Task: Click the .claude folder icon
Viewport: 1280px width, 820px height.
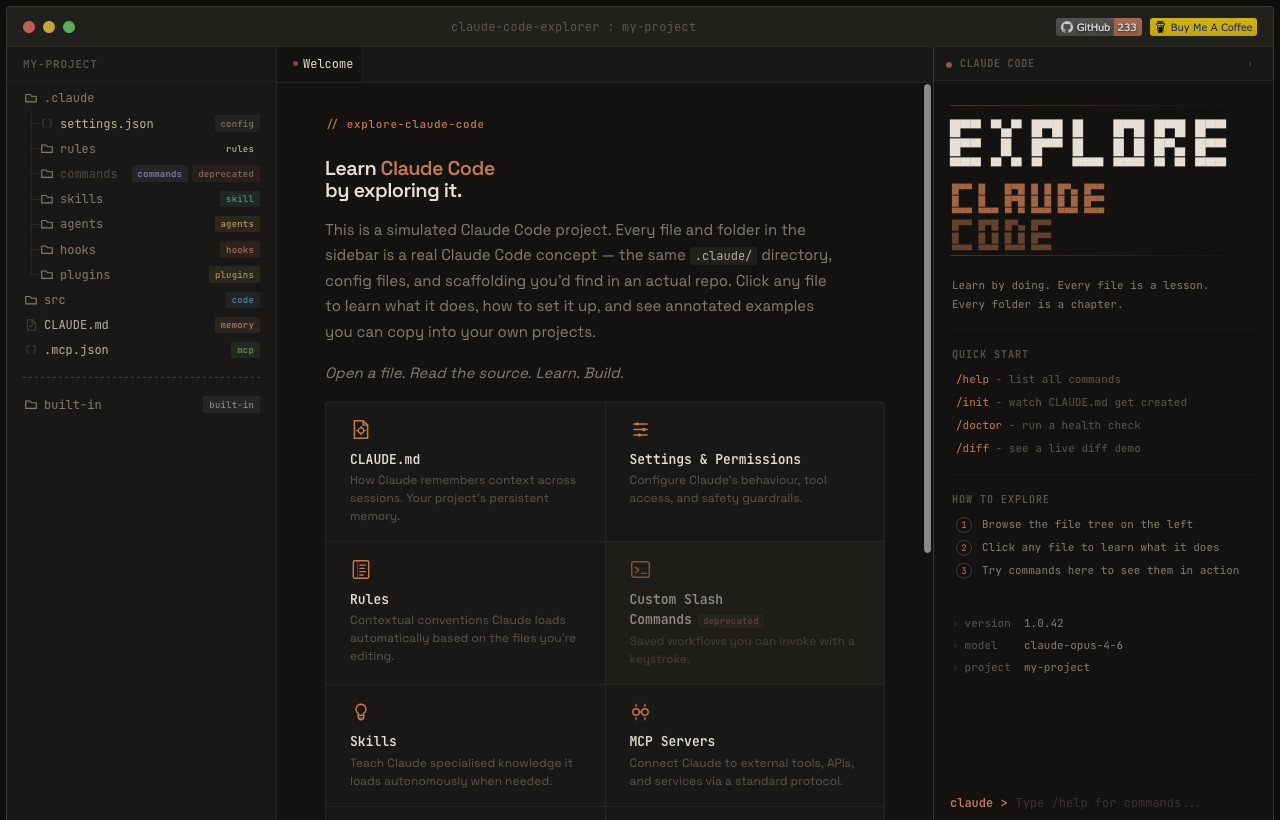Action: tap(31, 98)
